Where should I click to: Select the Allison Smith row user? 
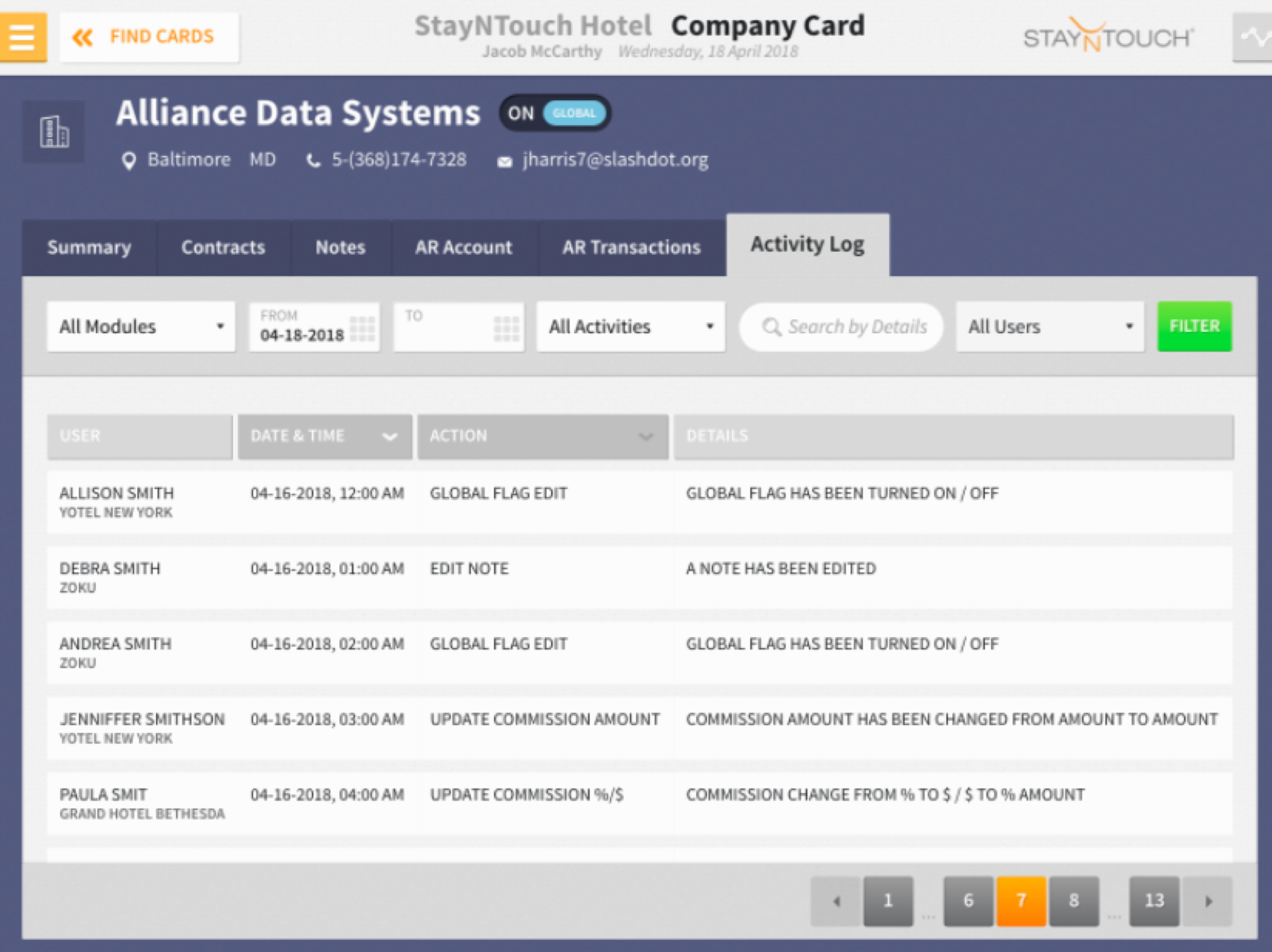coord(117,494)
